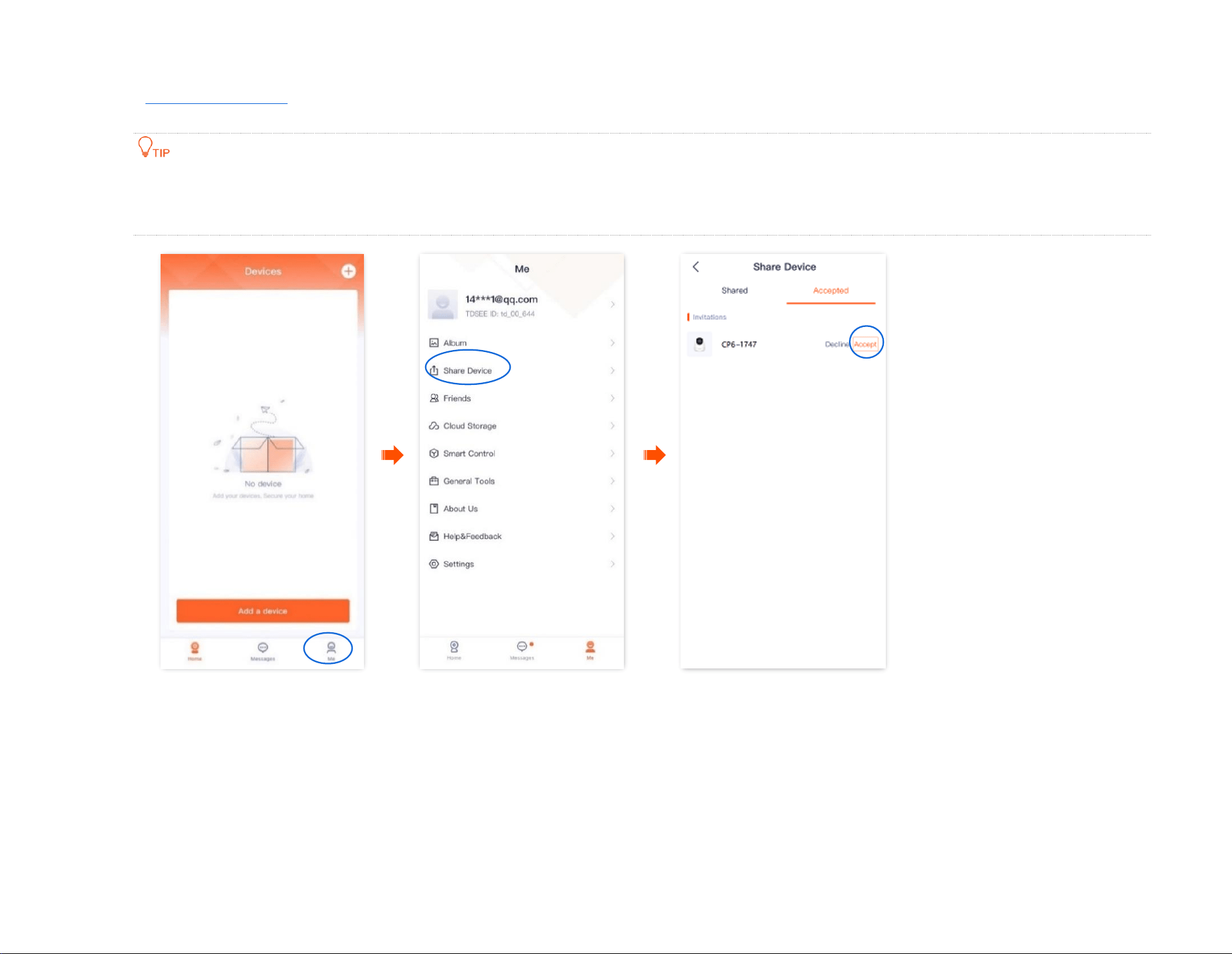
Task: Open Smart Control menu entry
Action: (522, 453)
